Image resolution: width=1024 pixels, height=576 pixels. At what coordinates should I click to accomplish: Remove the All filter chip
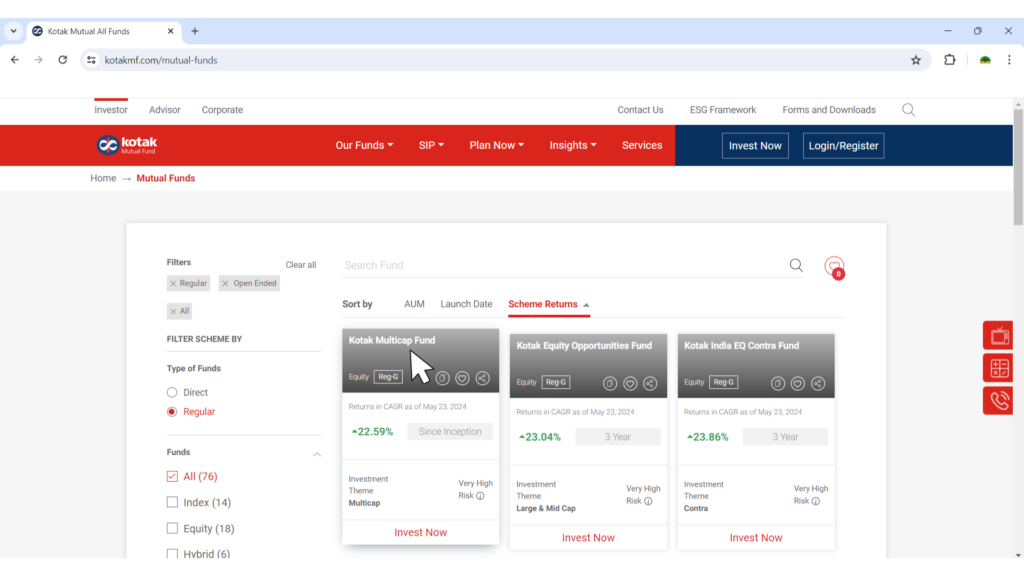tap(173, 312)
